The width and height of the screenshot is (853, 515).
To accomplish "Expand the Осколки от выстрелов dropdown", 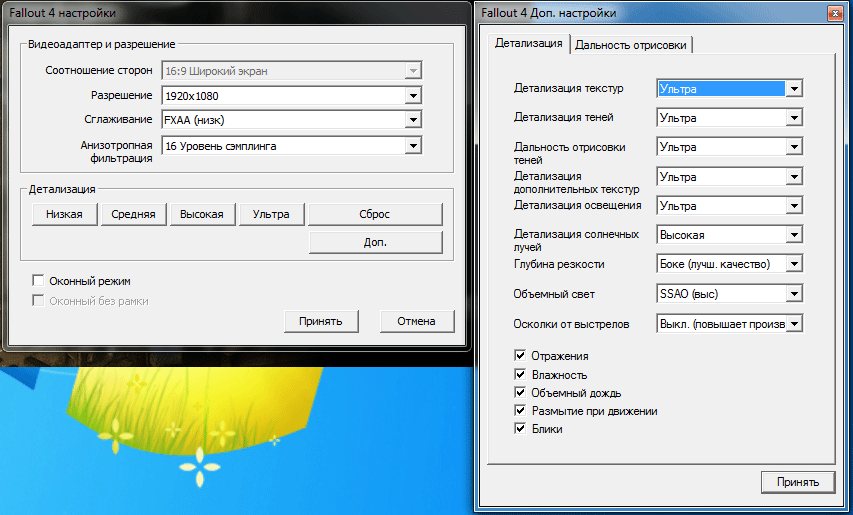I will tap(730, 324).
